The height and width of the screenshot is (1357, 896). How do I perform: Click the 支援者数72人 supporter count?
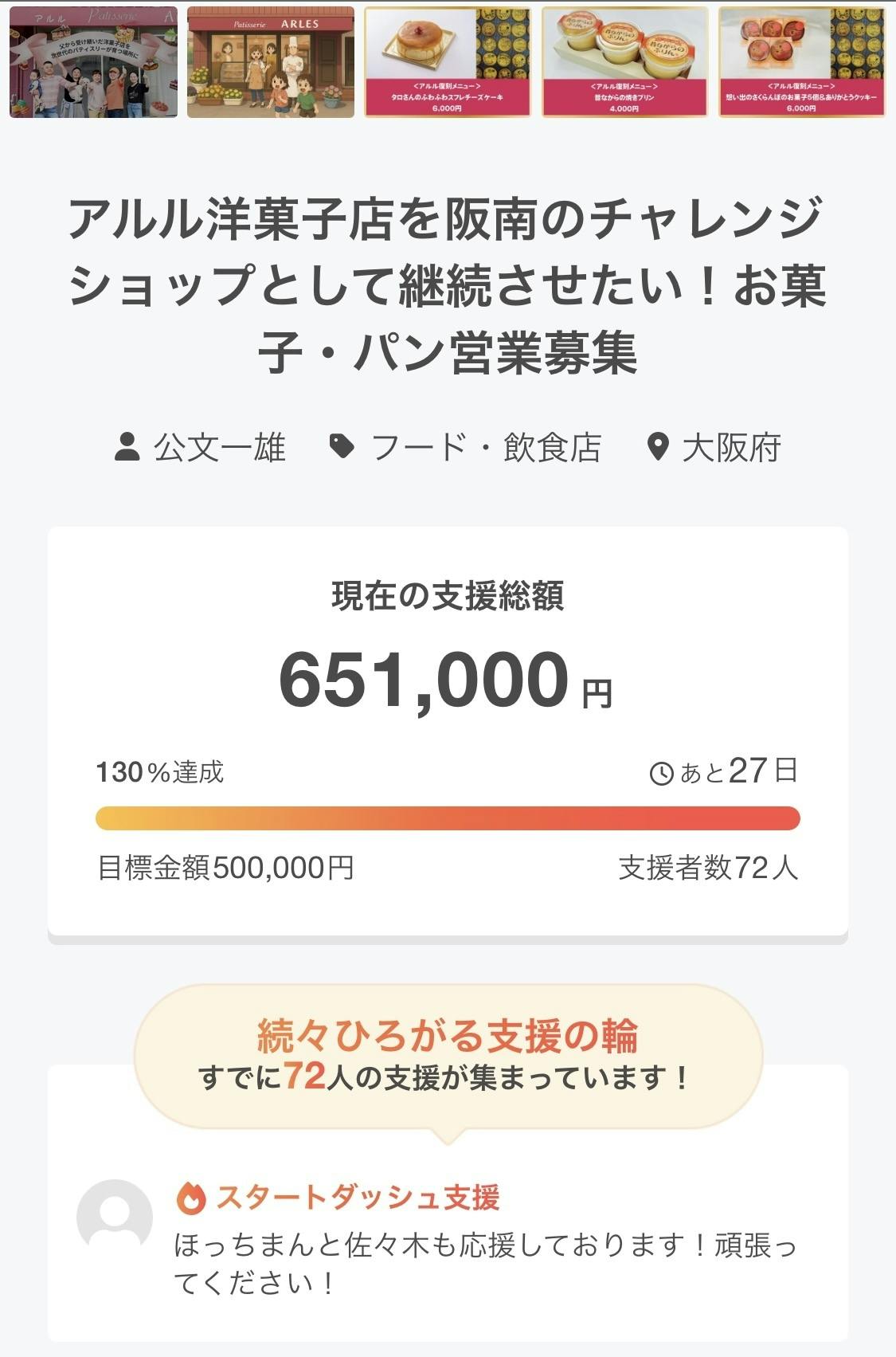[x=708, y=868]
